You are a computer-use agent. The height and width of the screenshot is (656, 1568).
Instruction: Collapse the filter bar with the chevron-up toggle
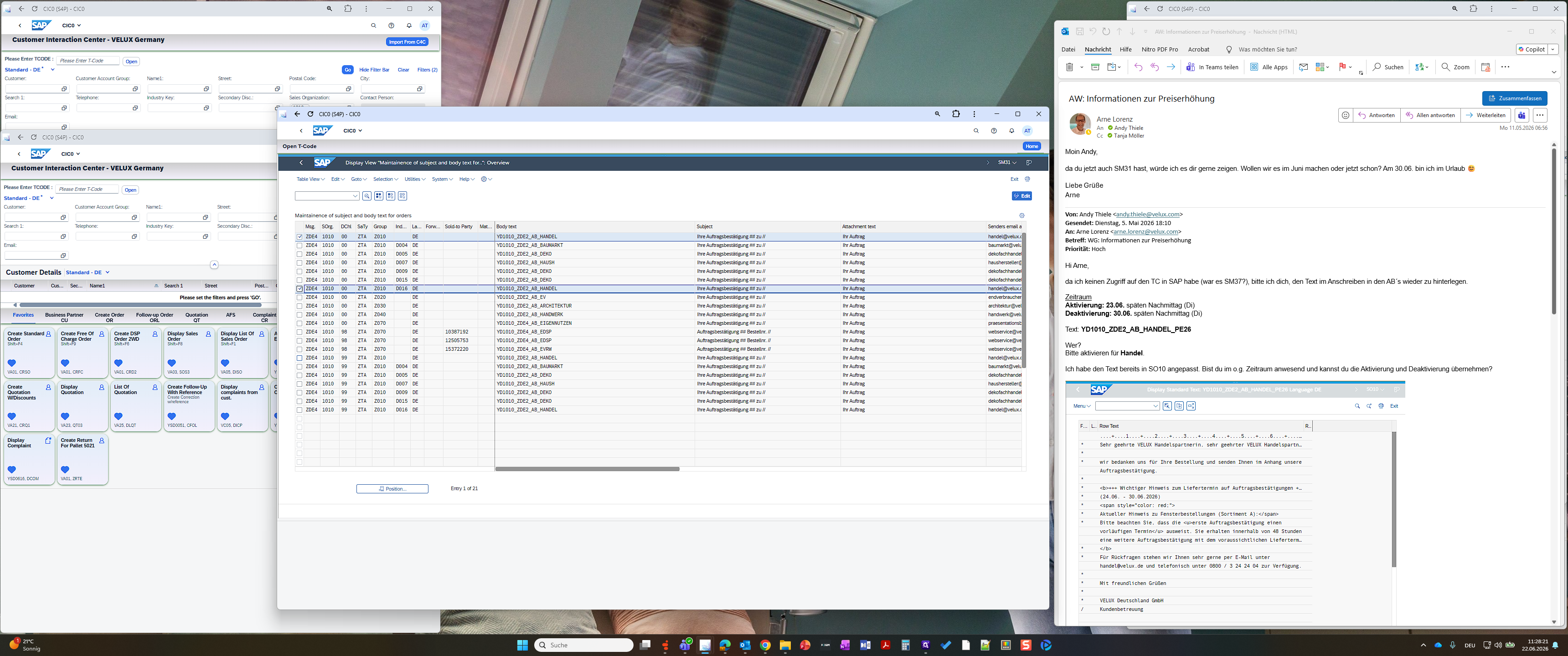pos(214,265)
